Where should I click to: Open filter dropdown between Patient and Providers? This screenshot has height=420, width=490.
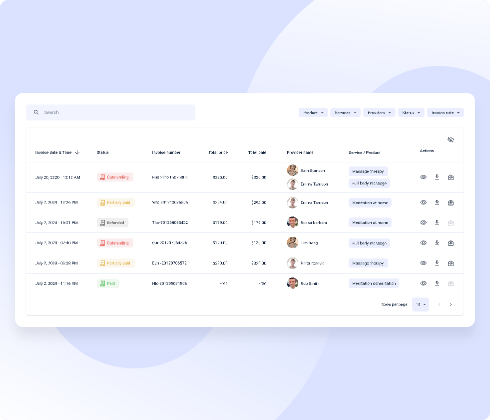345,113
